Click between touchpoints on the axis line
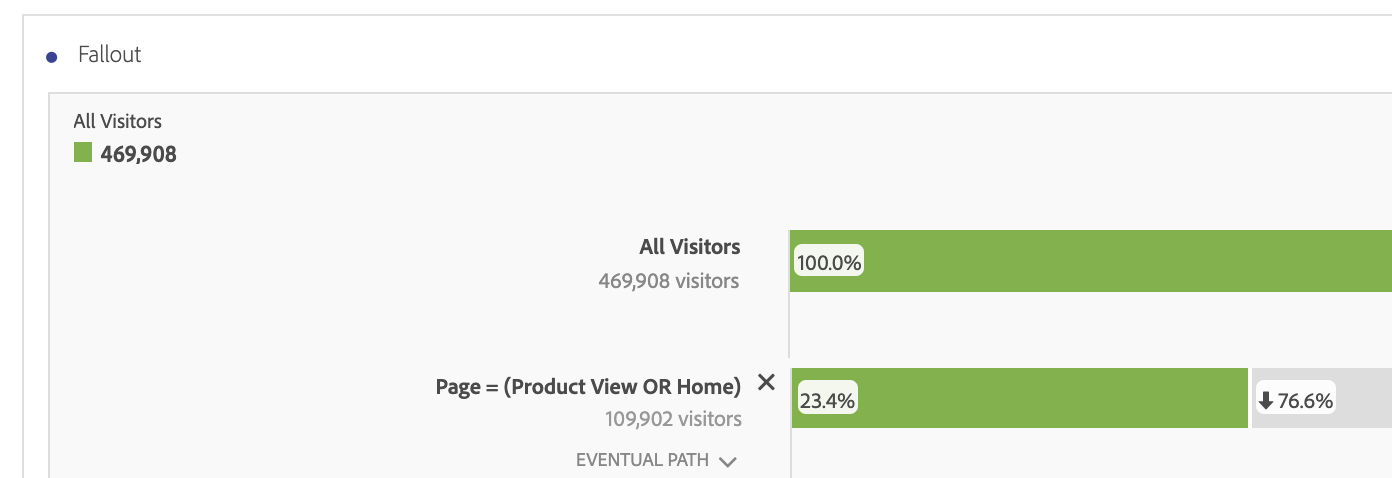The height and width of the screenshot is (478, 1392). pos(790,325)
